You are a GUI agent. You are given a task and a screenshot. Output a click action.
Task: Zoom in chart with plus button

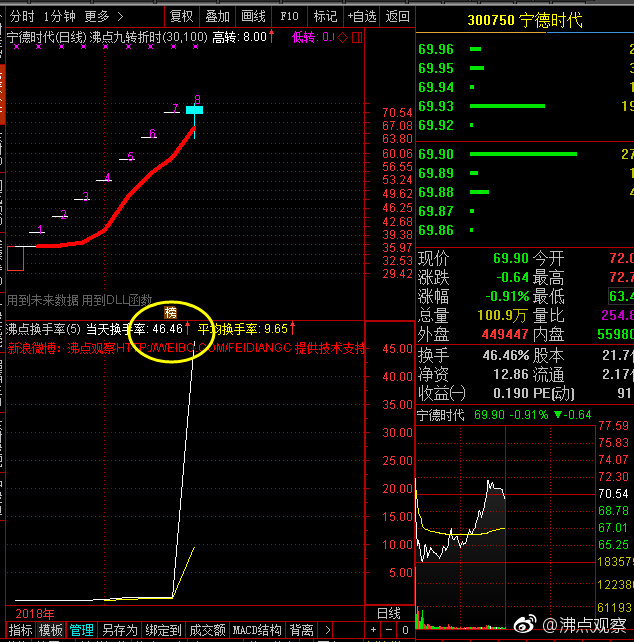point(373,630)
